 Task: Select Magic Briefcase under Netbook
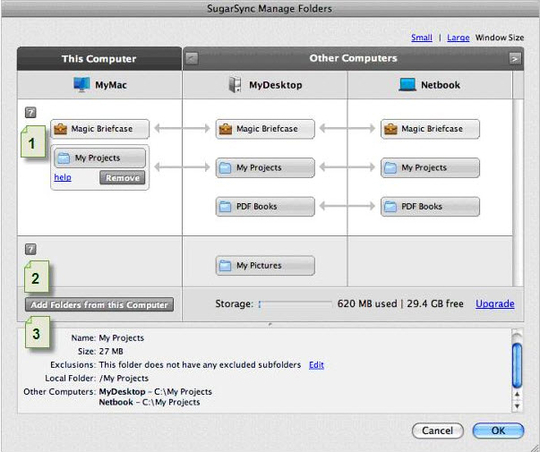tap(430, 129)
